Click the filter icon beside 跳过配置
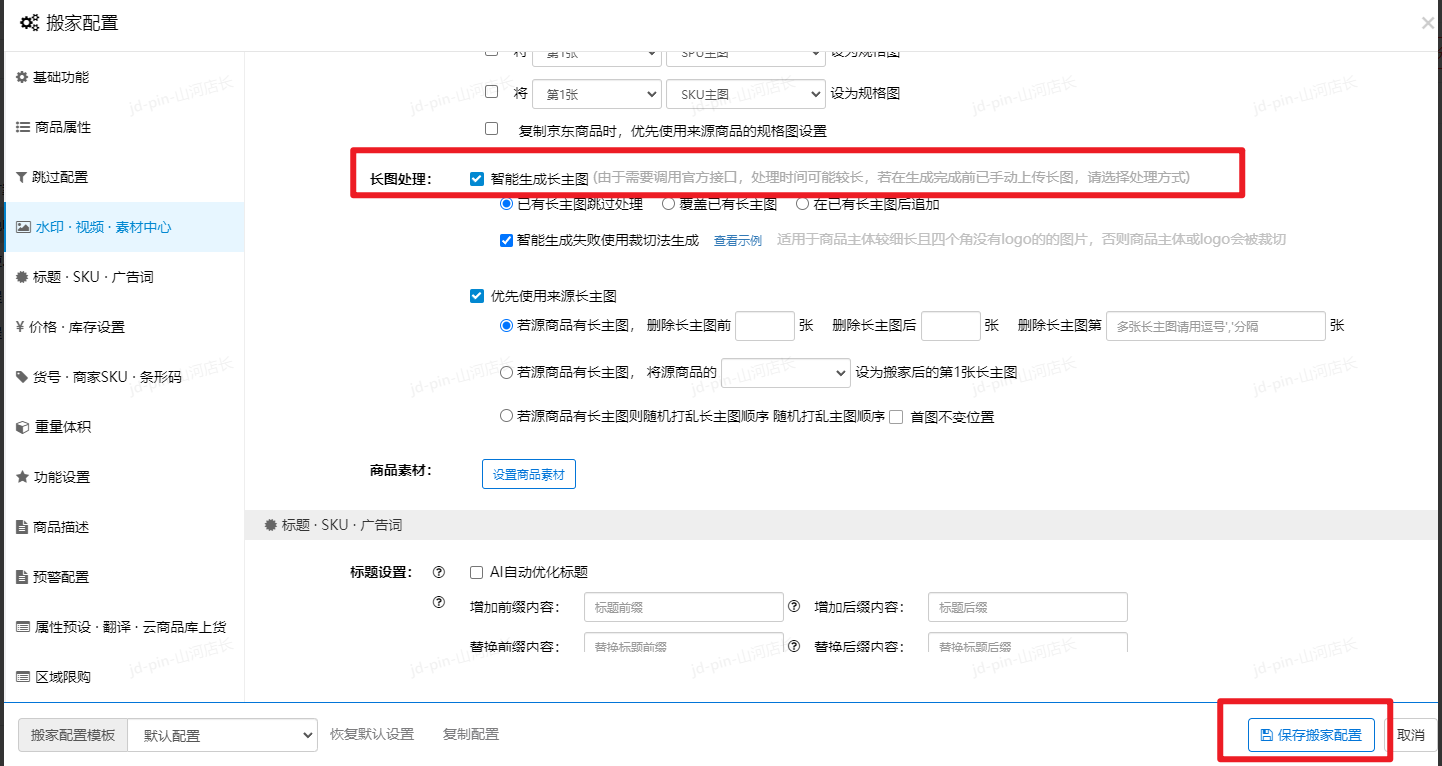 click(x=22, y=178)
